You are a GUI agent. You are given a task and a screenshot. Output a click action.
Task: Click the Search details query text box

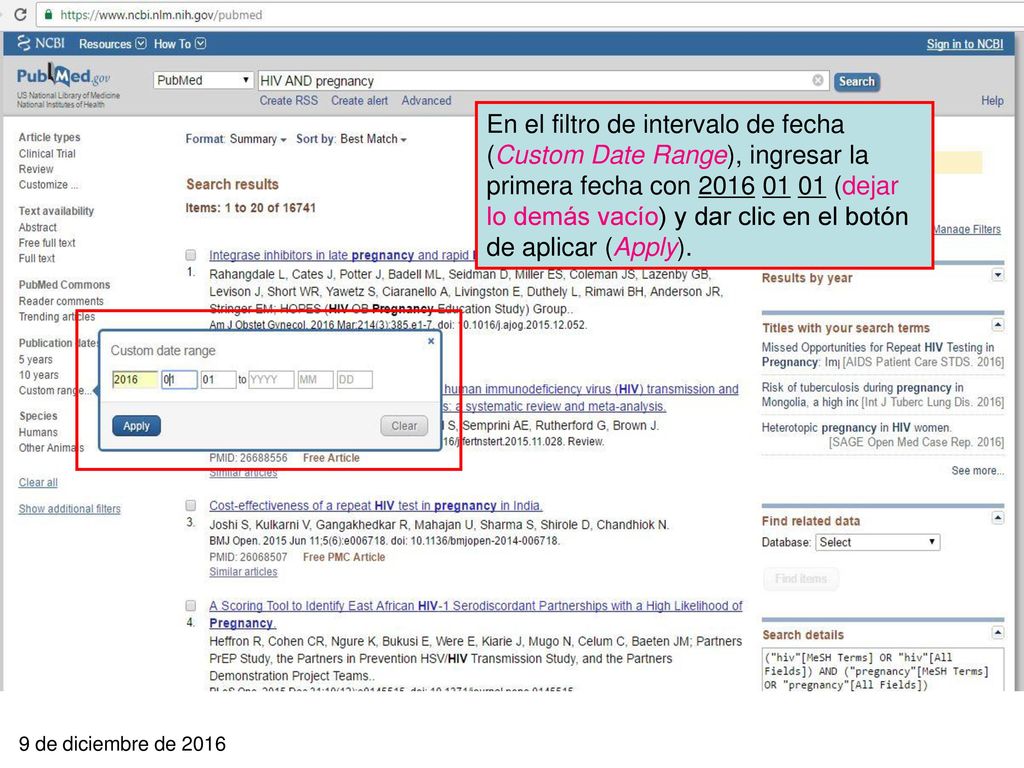pyautogui.click(x=883, y=669)
